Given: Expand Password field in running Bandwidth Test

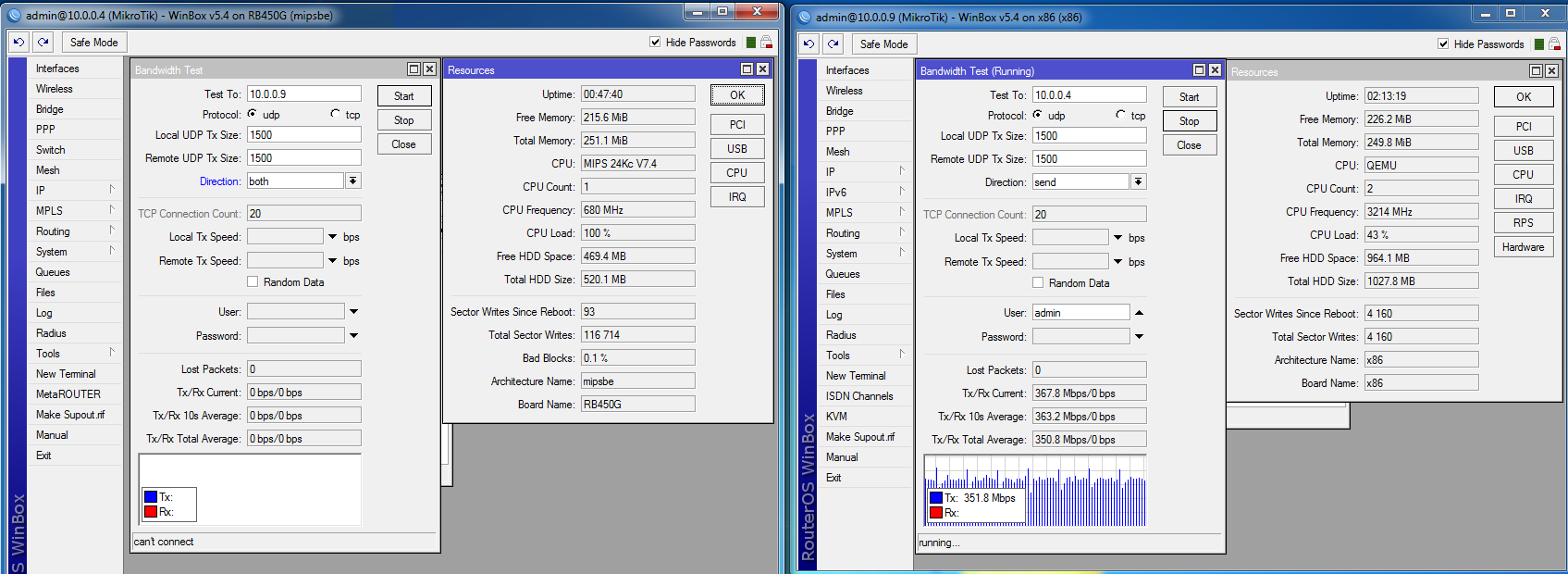Looking at the screenshot, I should (1139, 337).
